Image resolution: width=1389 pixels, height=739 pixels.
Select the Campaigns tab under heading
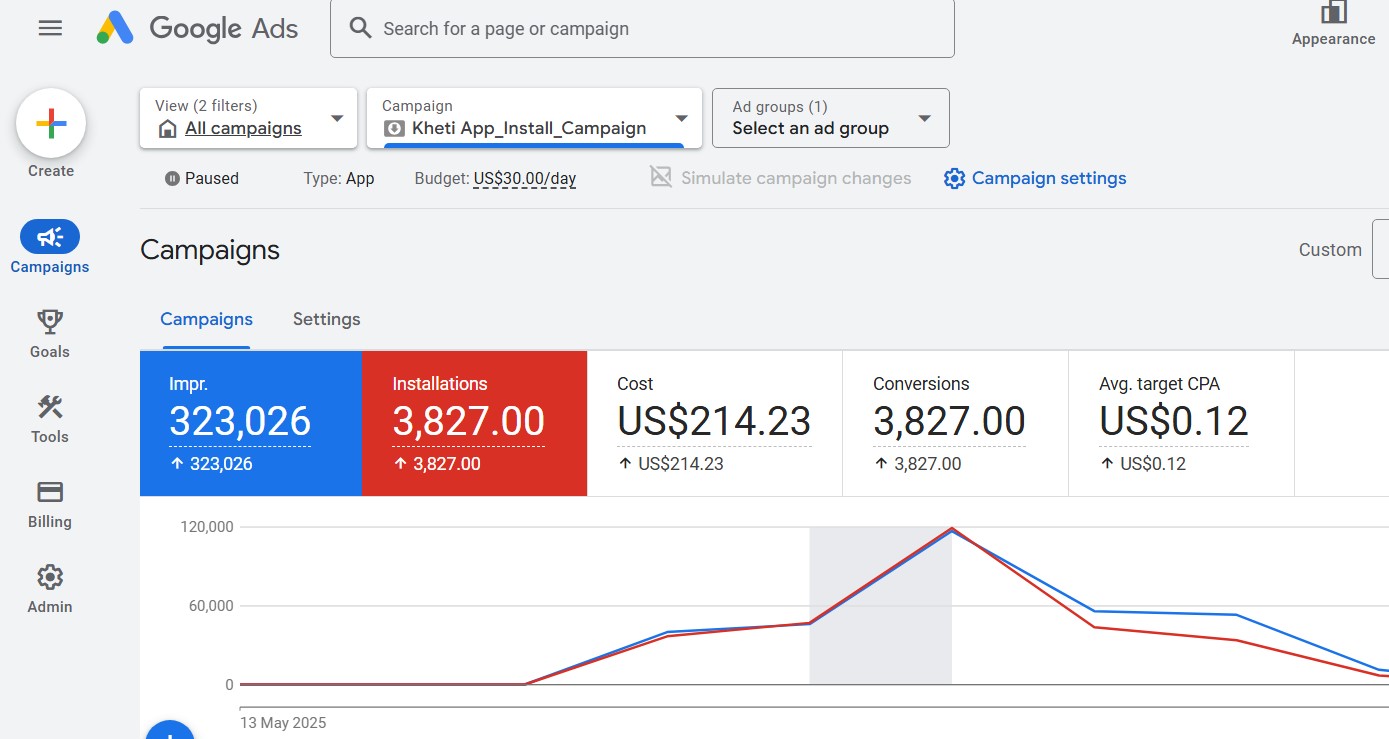pyautogui.click(x=206, y=319)
